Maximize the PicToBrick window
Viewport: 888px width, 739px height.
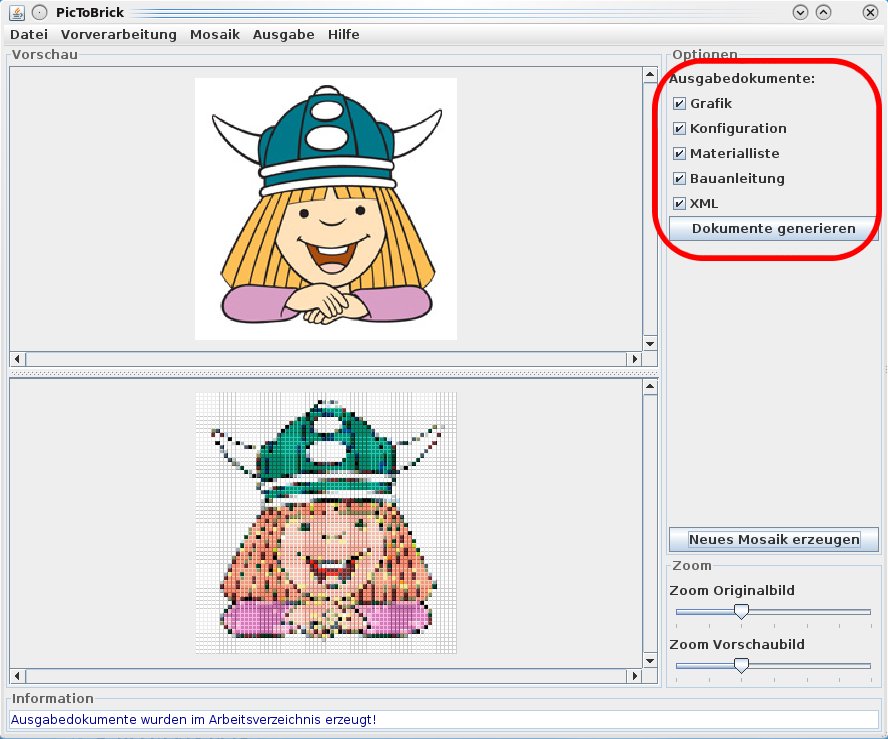click(x=823, y=12)
